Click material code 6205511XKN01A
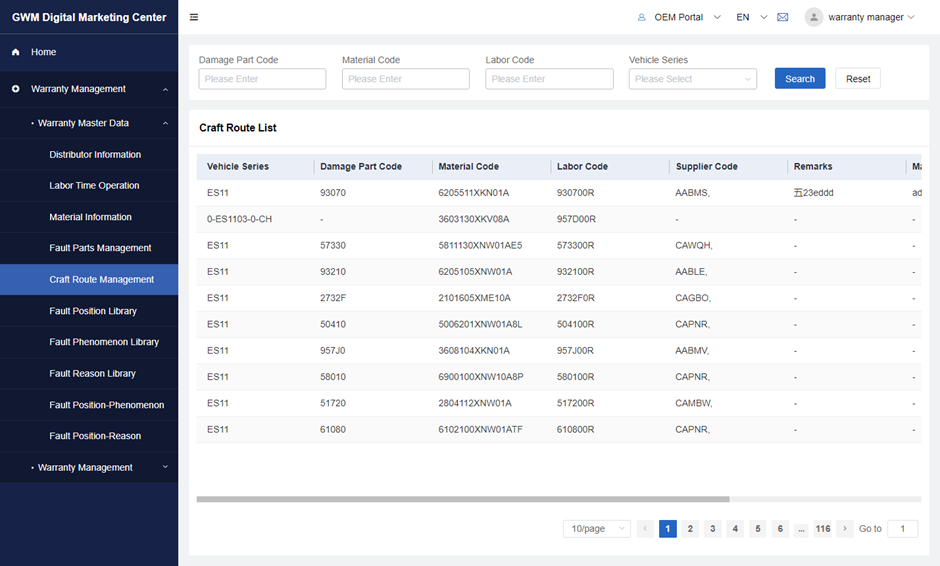 click(x=474, y=193)
